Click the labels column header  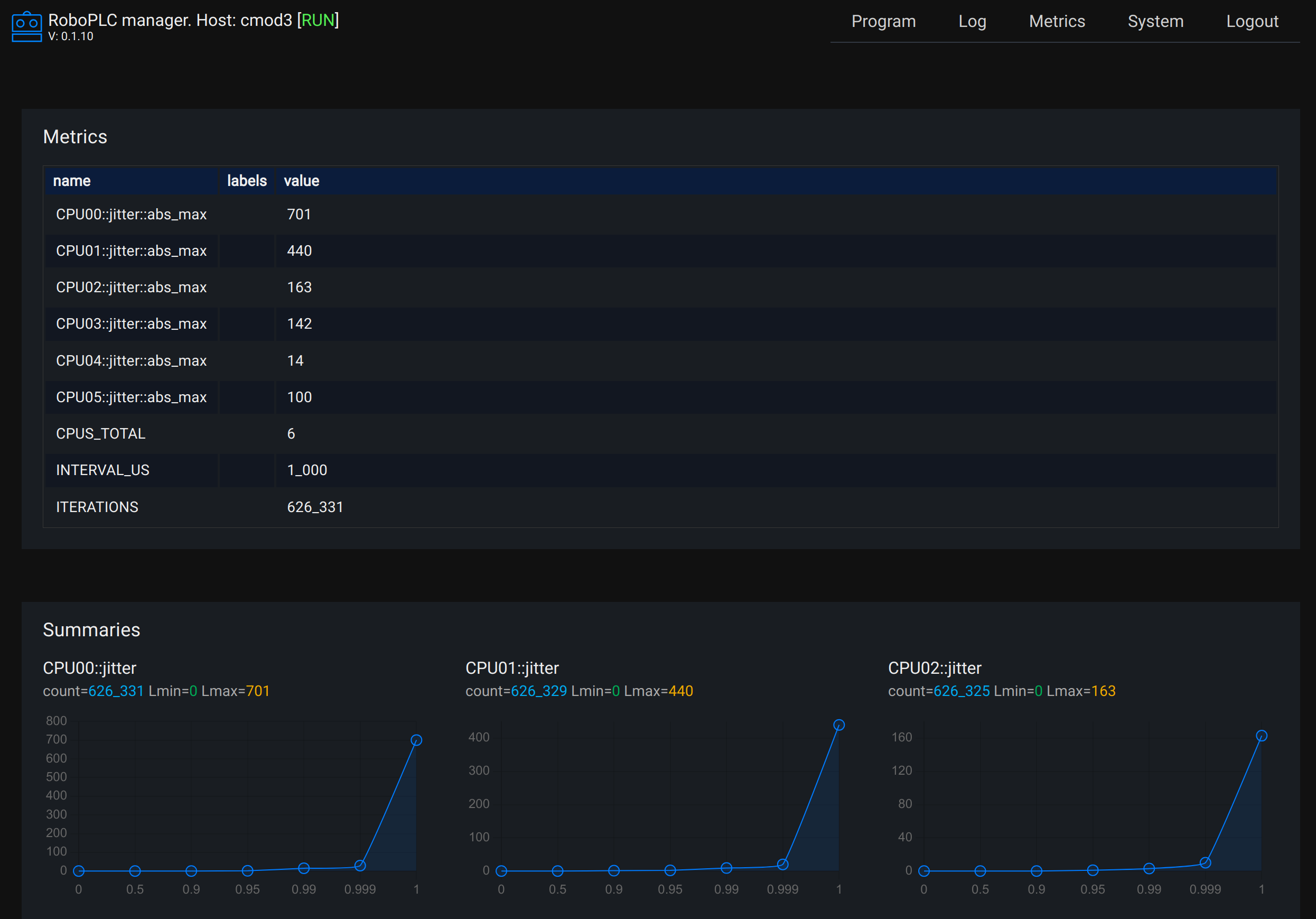[x=247, y=181]
